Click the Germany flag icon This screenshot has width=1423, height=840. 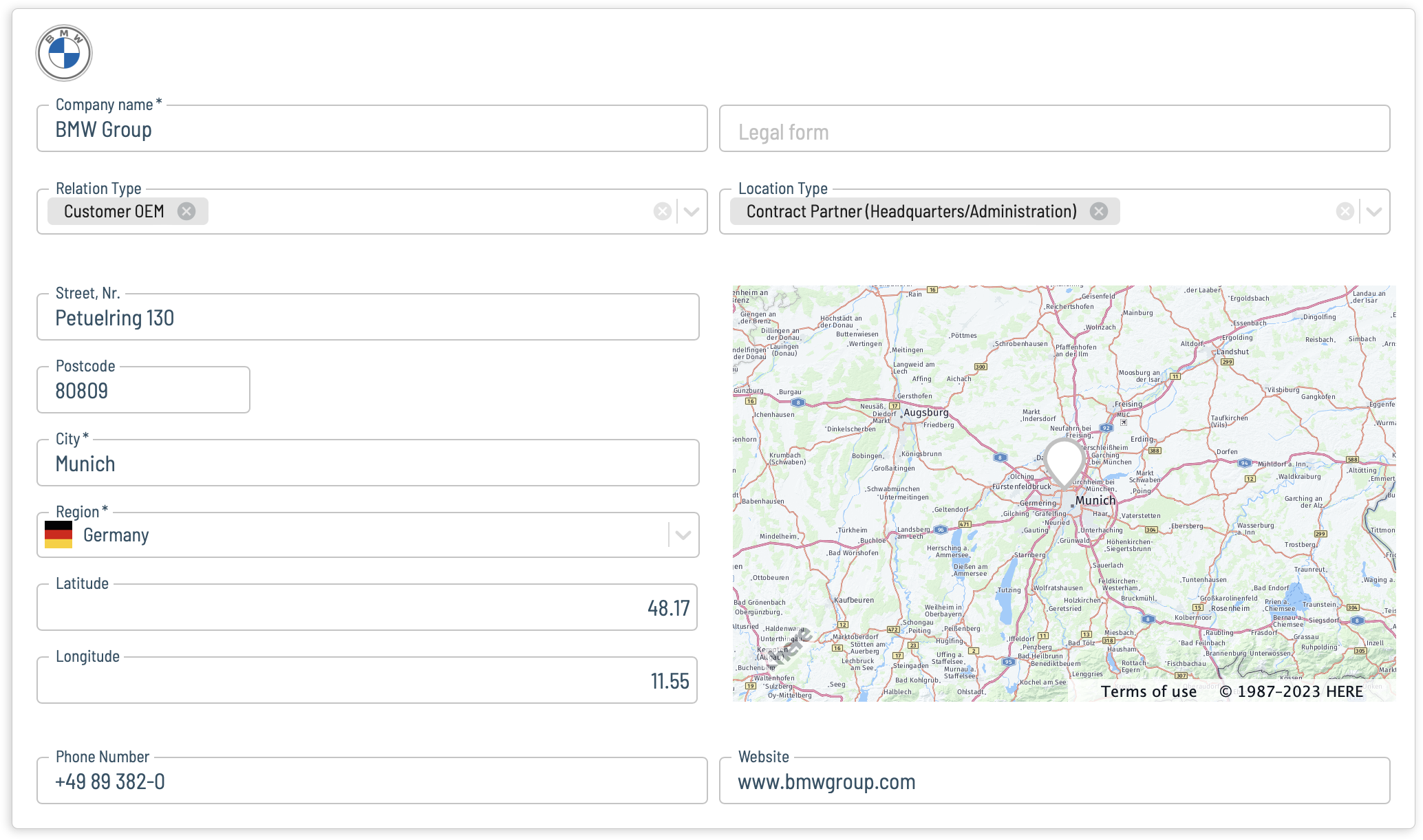pyautogui.click(x=58, y=535)
